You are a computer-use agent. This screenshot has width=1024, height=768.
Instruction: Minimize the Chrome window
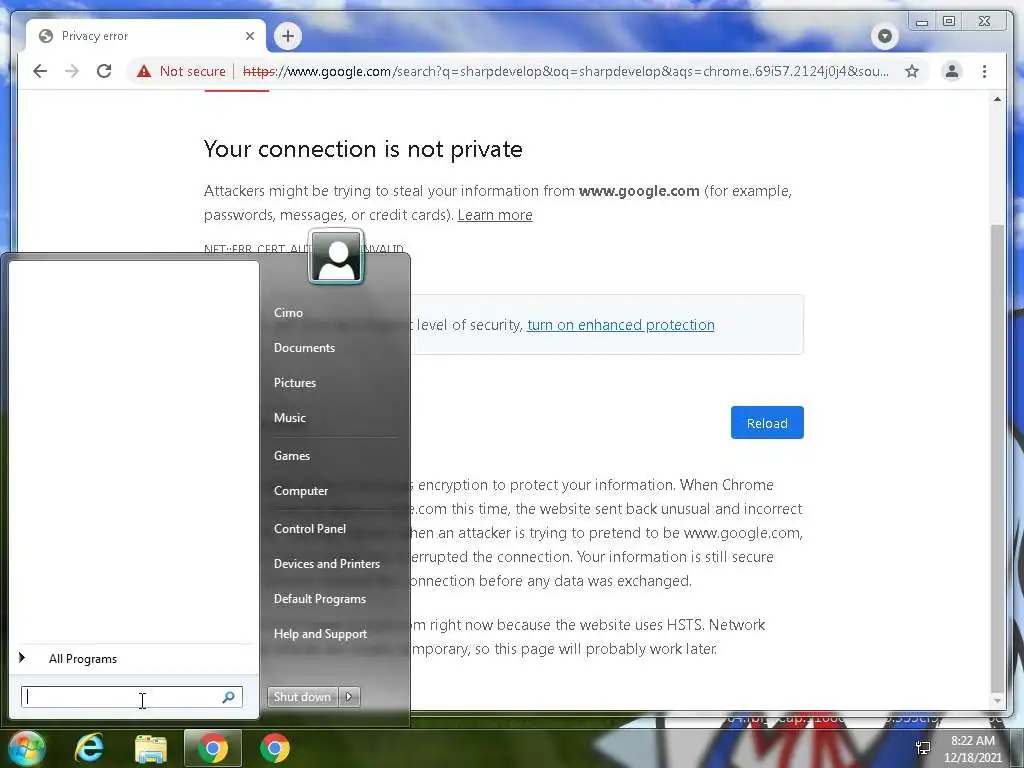(x=921, y=22)
